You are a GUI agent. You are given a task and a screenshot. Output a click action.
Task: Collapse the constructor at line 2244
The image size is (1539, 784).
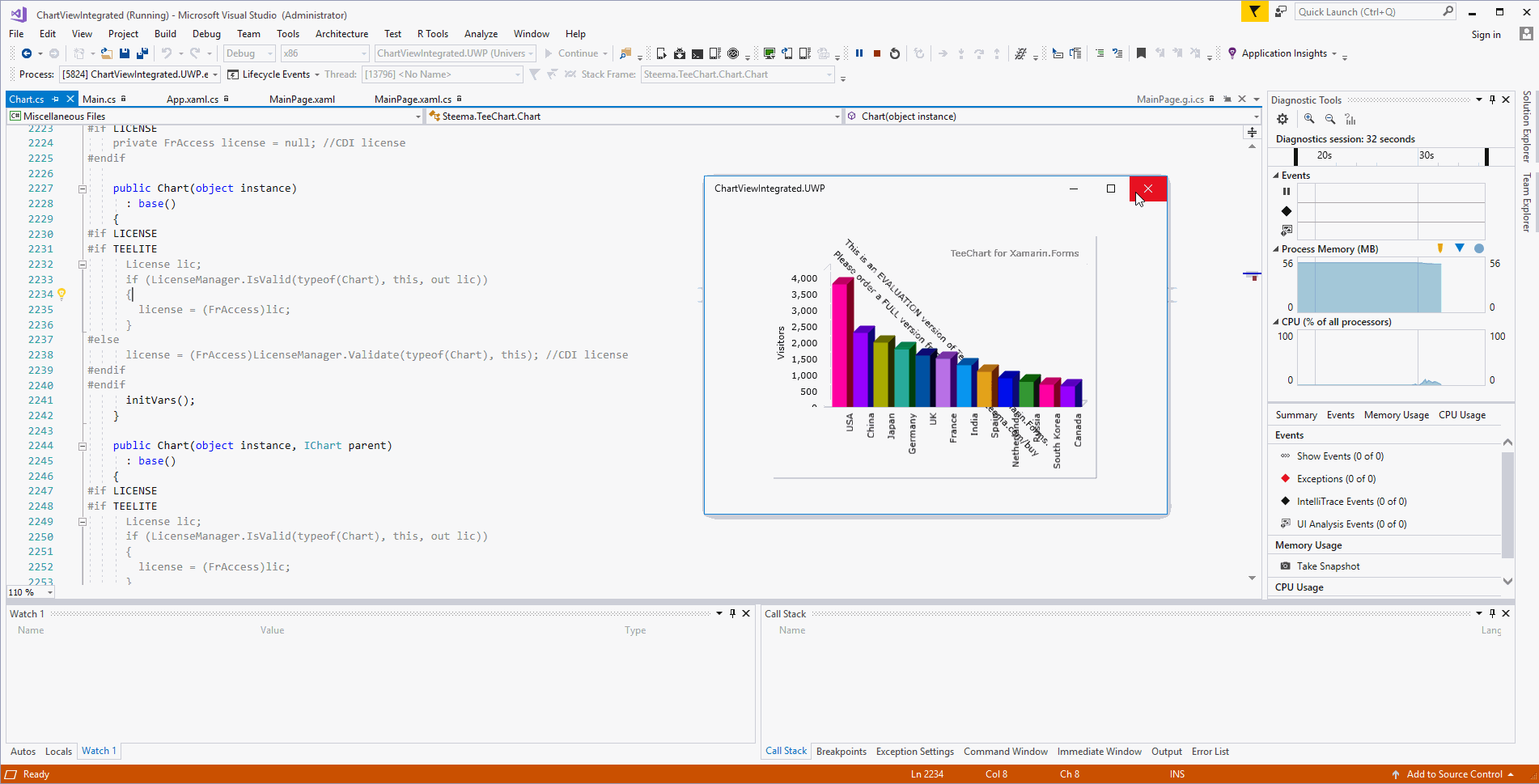pyautogui.click(x=82, y=446)
